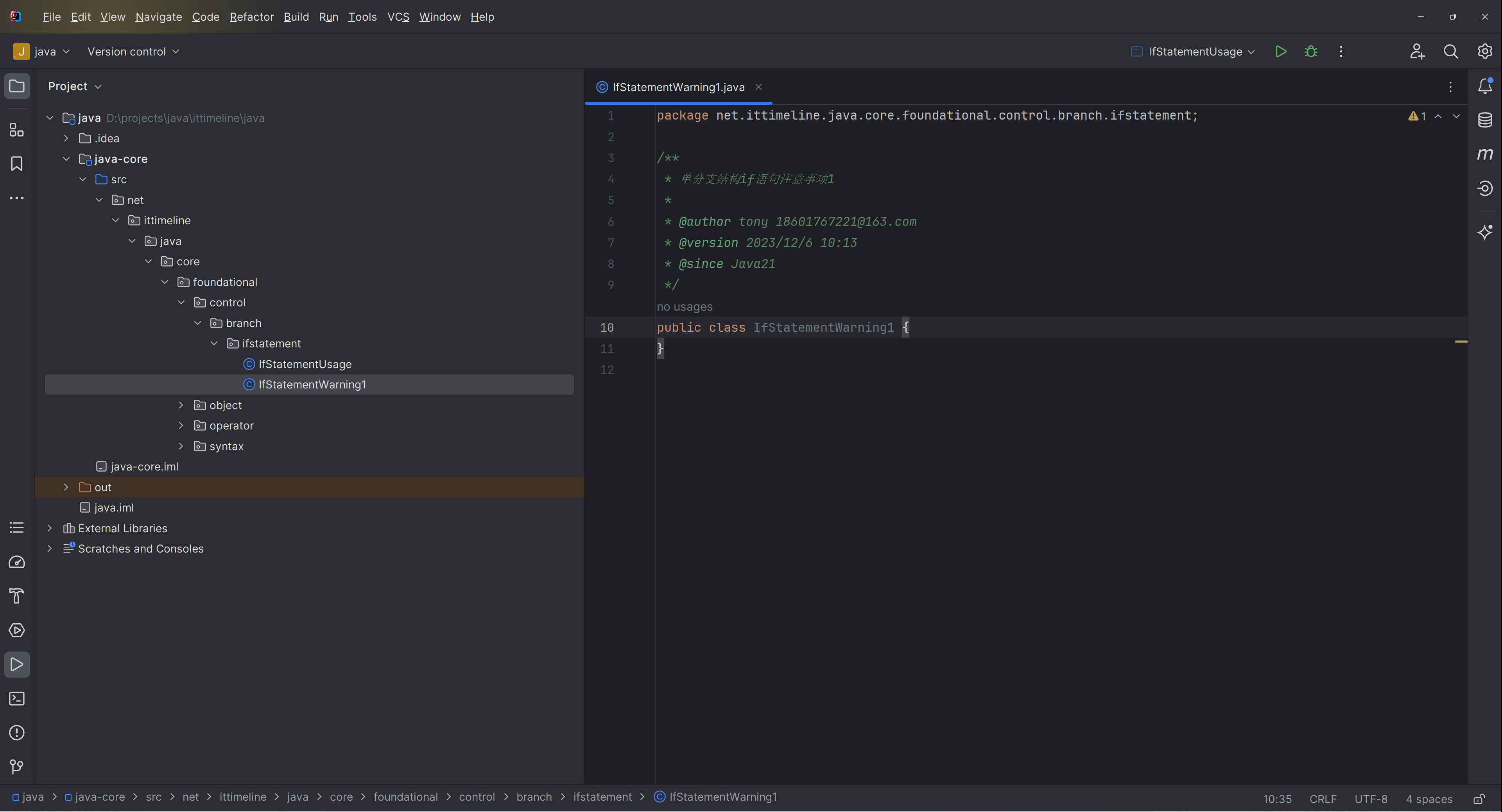Click ifstatement in the breadcrumb bar
1502x812 pixels.
coord(602,797)
